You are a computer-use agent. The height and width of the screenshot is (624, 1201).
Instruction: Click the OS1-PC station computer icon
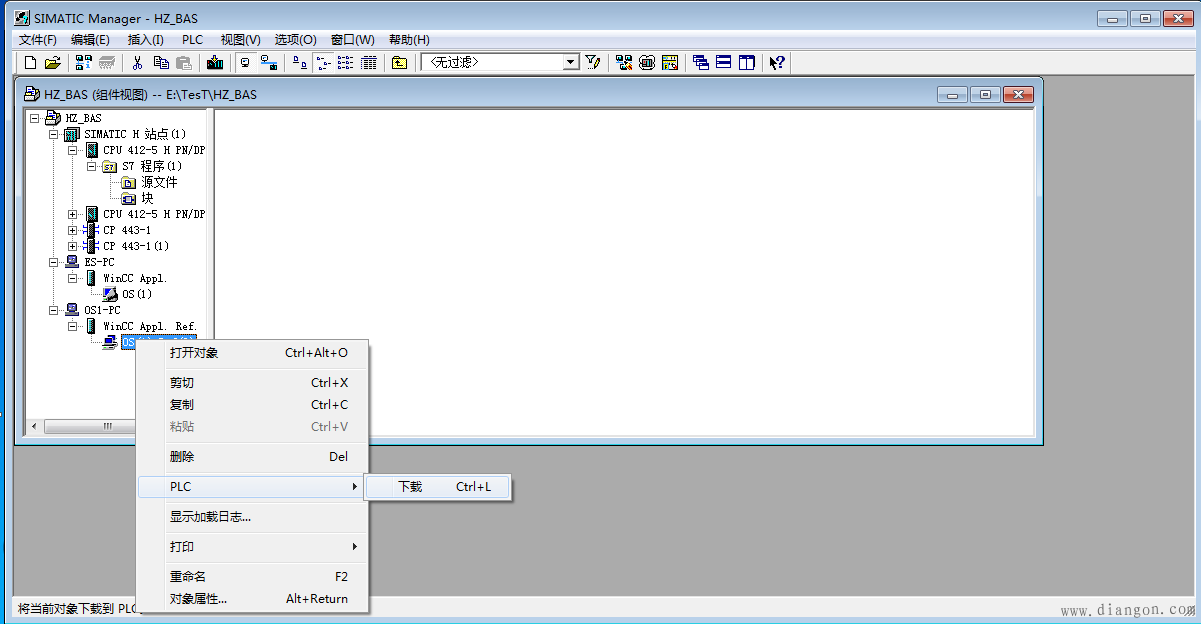coord(72,310)
